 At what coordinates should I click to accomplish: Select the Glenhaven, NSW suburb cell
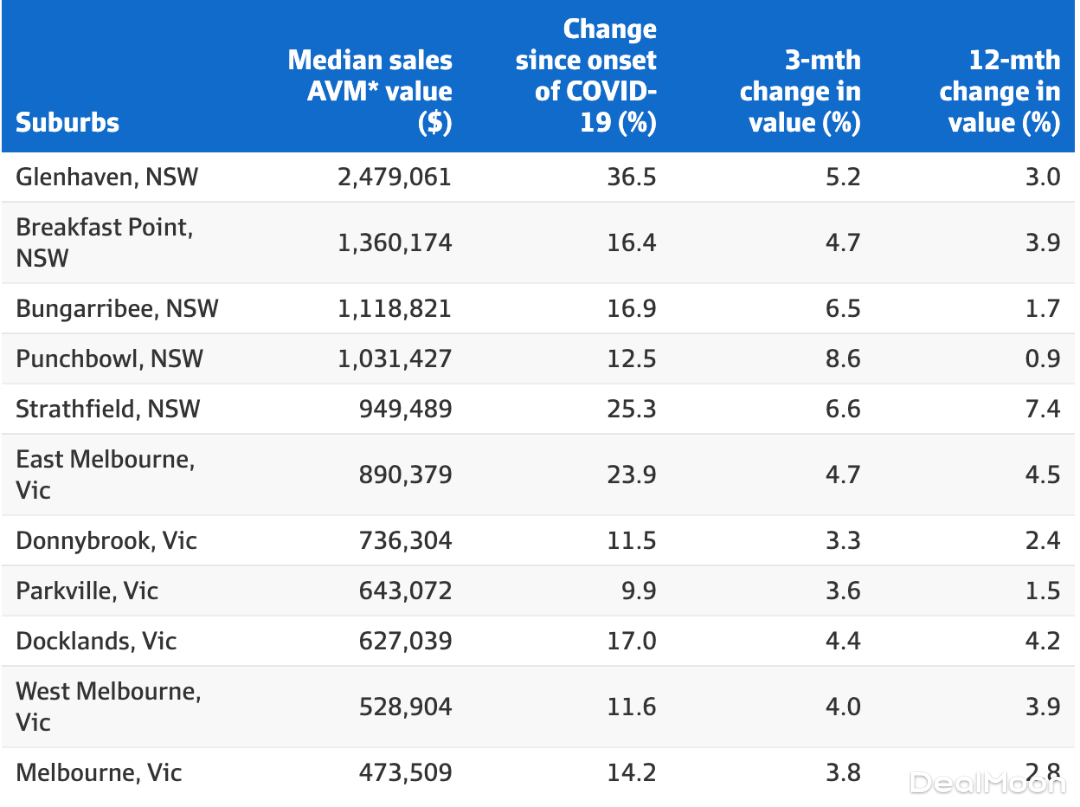pyautogui.click(x=107, y=177)
